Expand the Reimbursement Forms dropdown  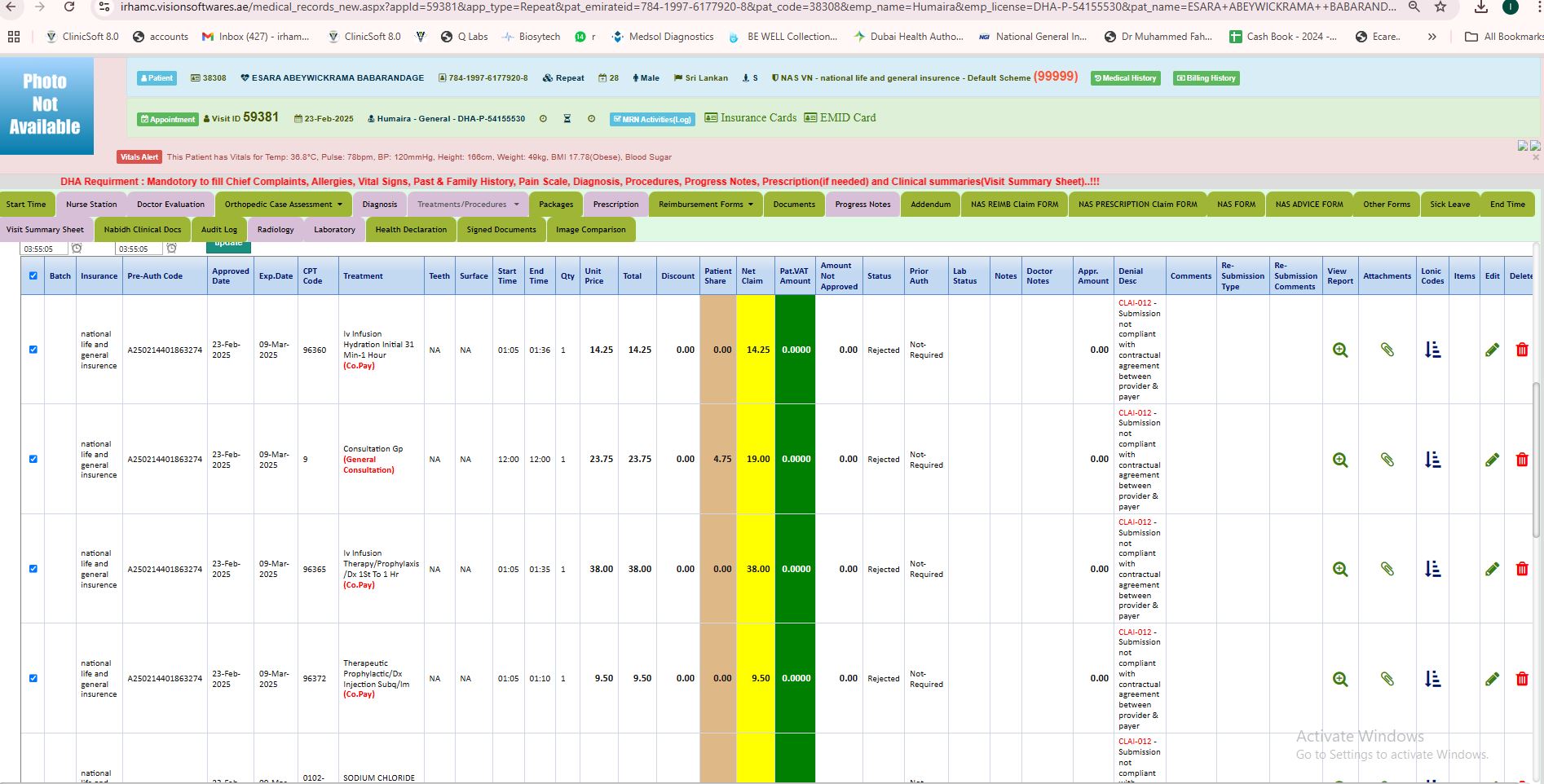pos(705,205)
